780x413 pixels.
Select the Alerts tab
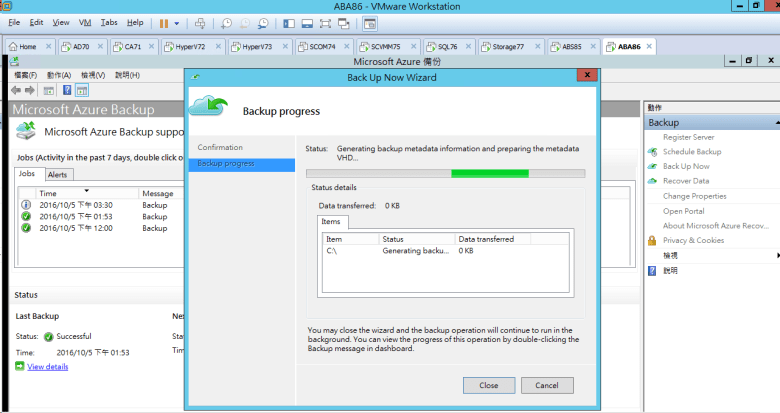pyautogui.click(x=58, y=175)
